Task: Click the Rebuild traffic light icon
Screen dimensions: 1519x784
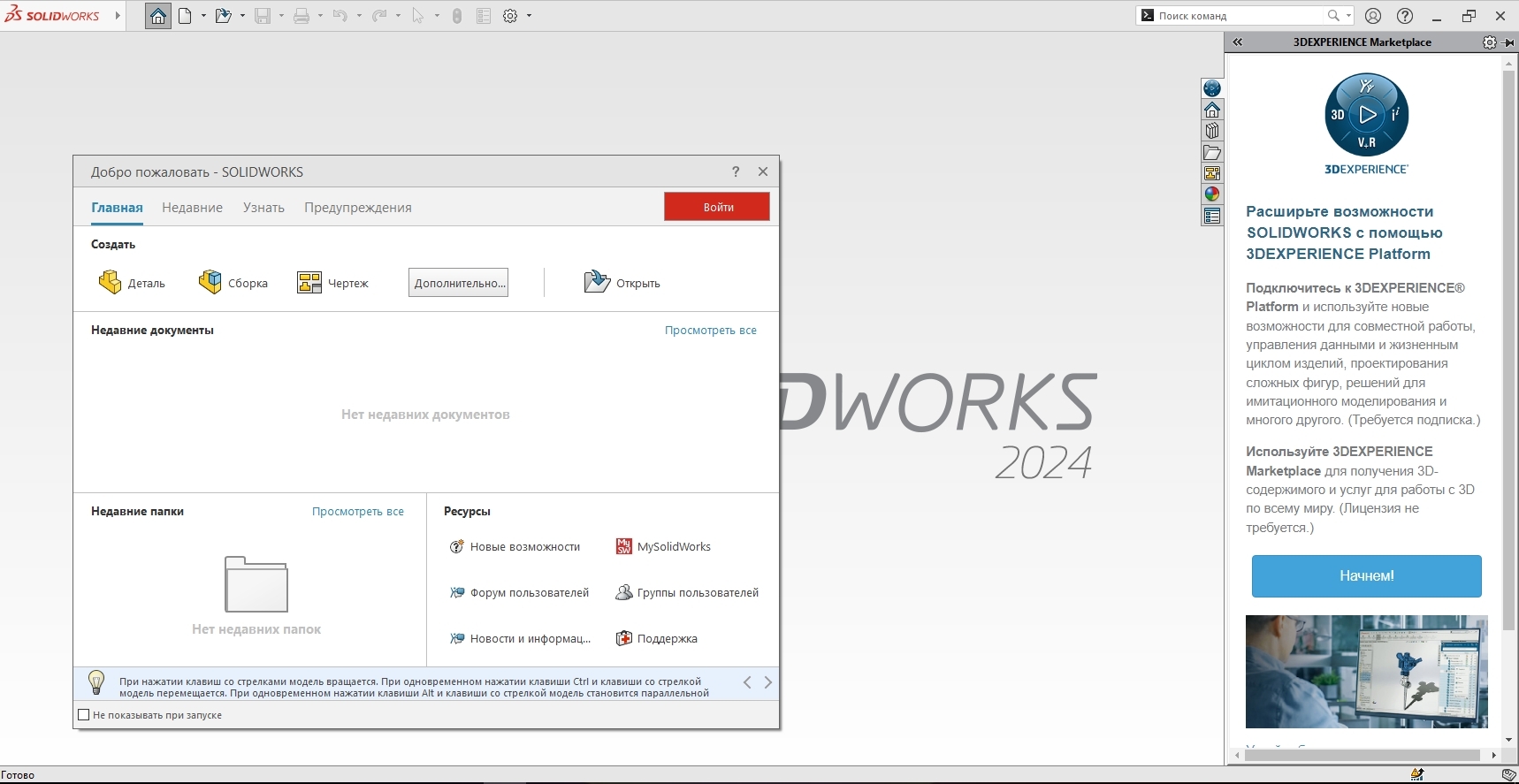Action: pyautogui.click(x=457, y=16)
